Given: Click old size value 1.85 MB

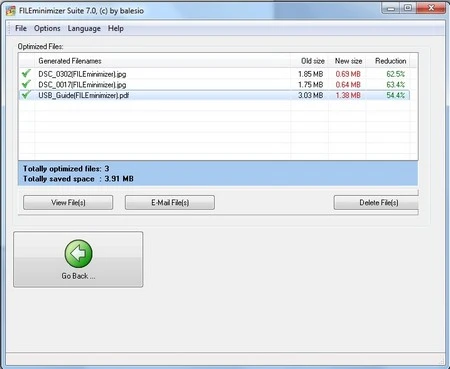Looking at the screenshot, I should tap(310, 74).
